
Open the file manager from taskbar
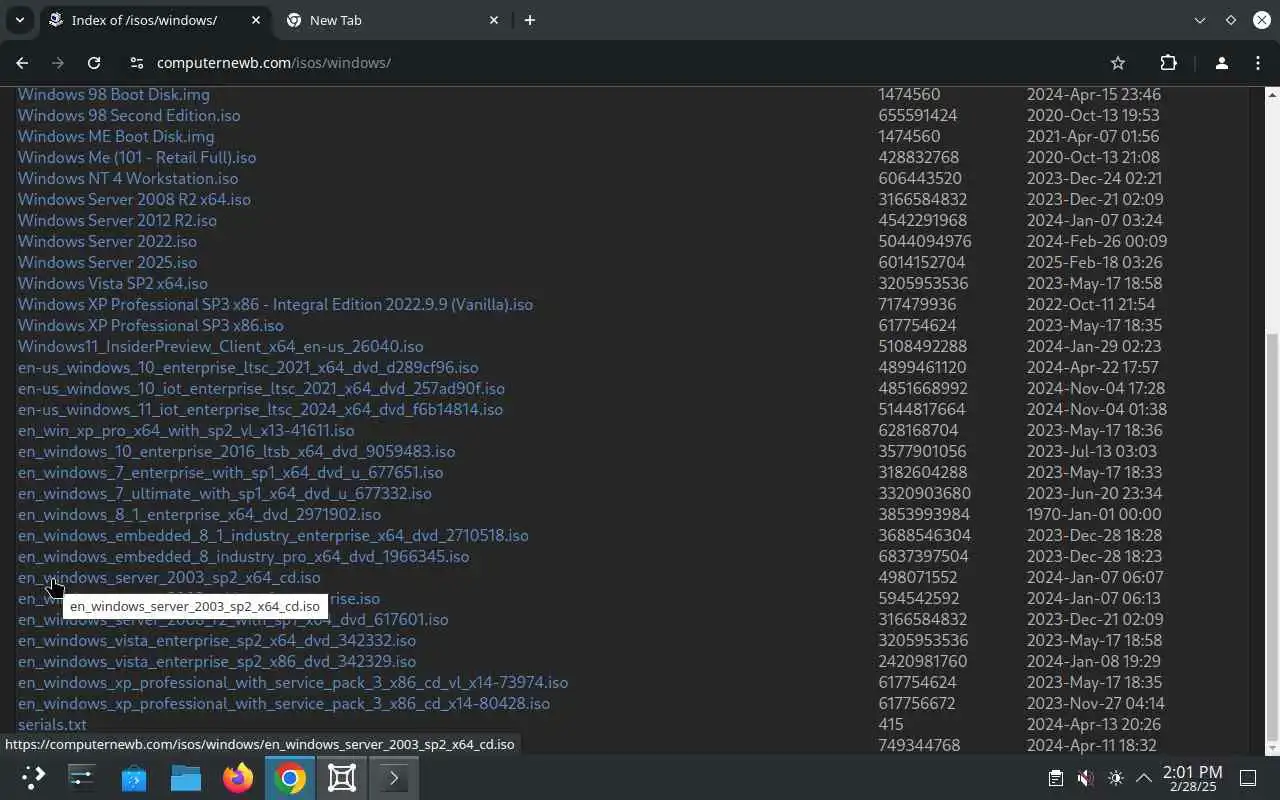click(x=186, y=778)
